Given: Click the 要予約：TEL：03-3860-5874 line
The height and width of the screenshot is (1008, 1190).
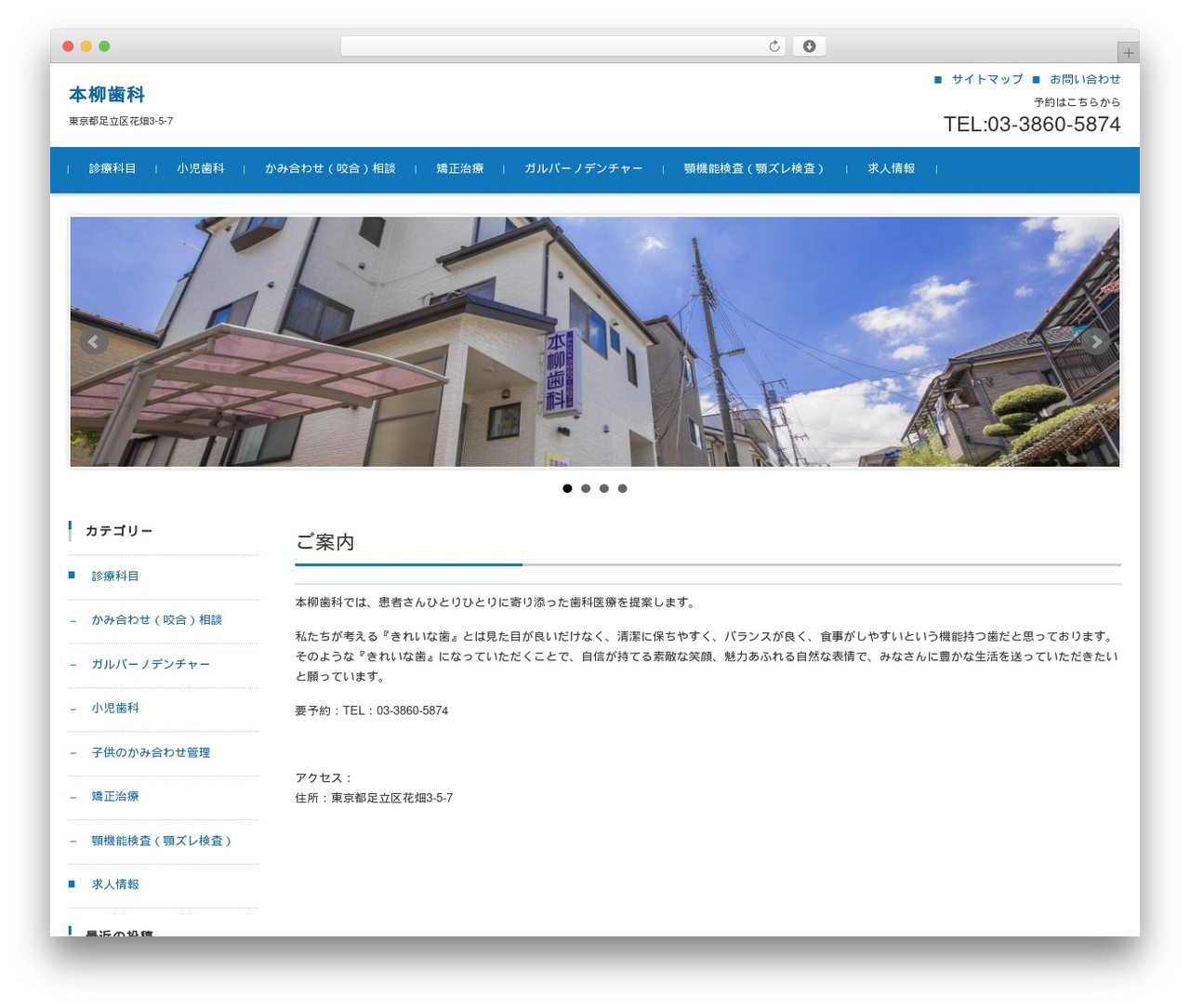Looking at the screenshot, I should click(x=372, y=711).
